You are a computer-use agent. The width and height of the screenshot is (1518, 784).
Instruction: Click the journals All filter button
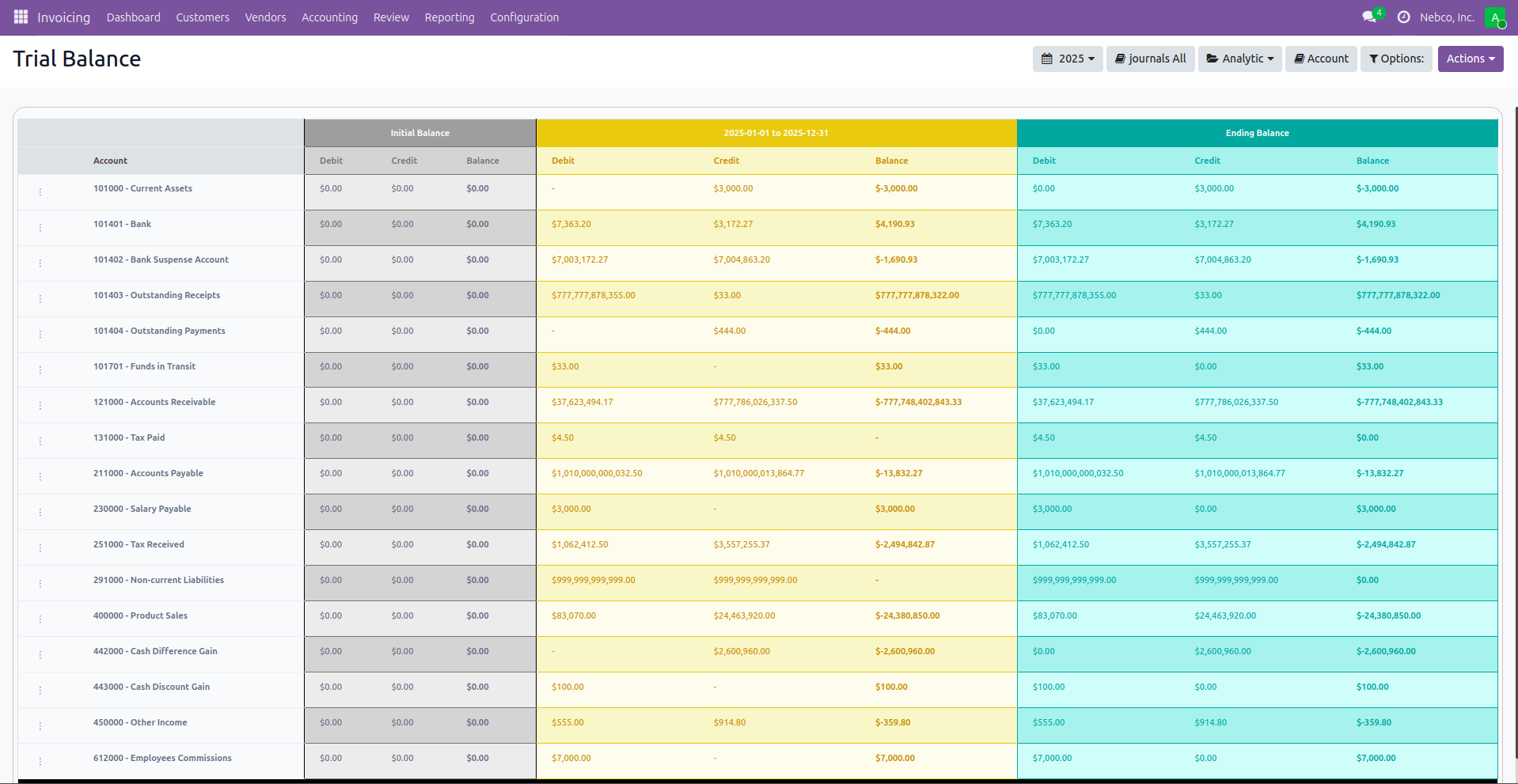click(x=1150, y=59)
